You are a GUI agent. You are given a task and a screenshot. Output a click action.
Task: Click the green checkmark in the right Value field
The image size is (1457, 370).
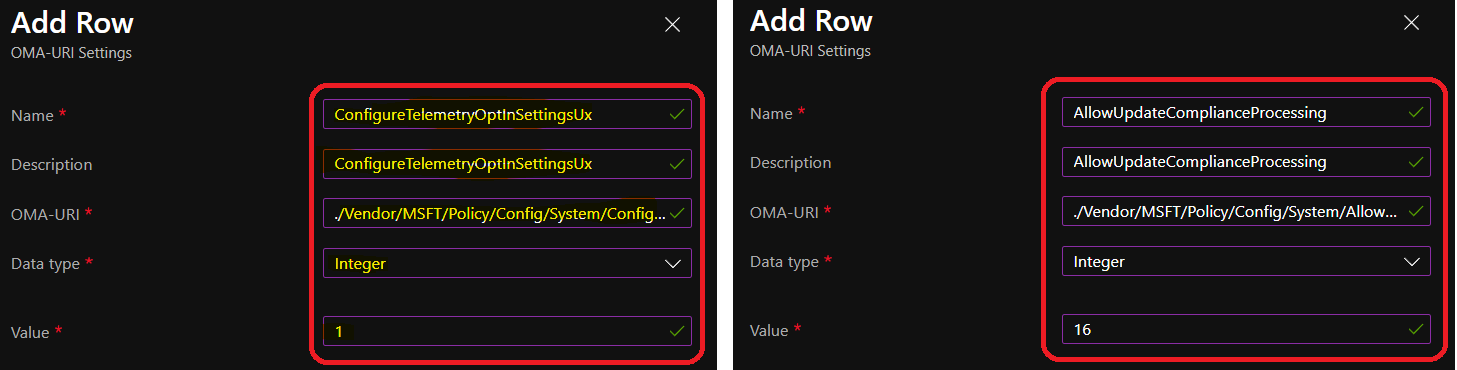point(1415,328)
